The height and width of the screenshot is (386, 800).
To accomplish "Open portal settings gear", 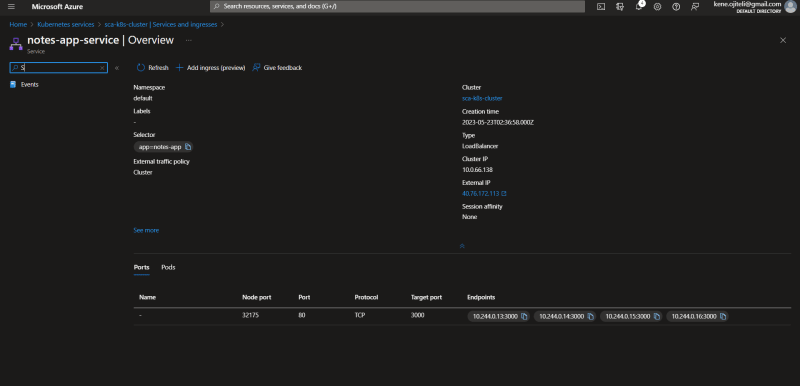I will point(658,7).
